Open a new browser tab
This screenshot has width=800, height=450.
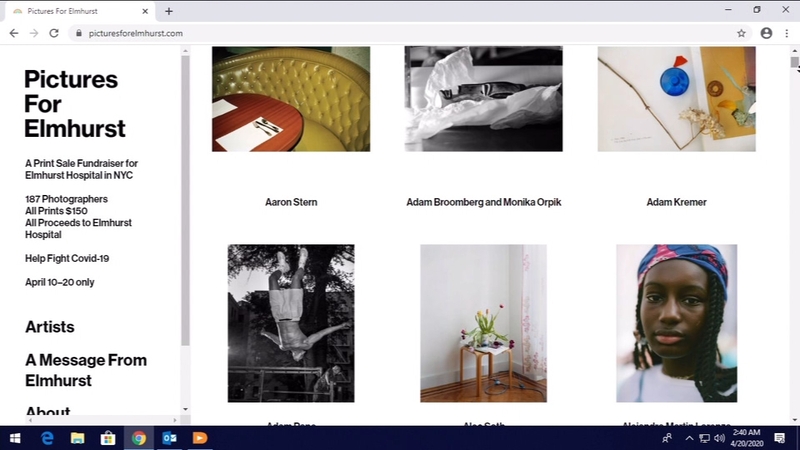(169, 11)
